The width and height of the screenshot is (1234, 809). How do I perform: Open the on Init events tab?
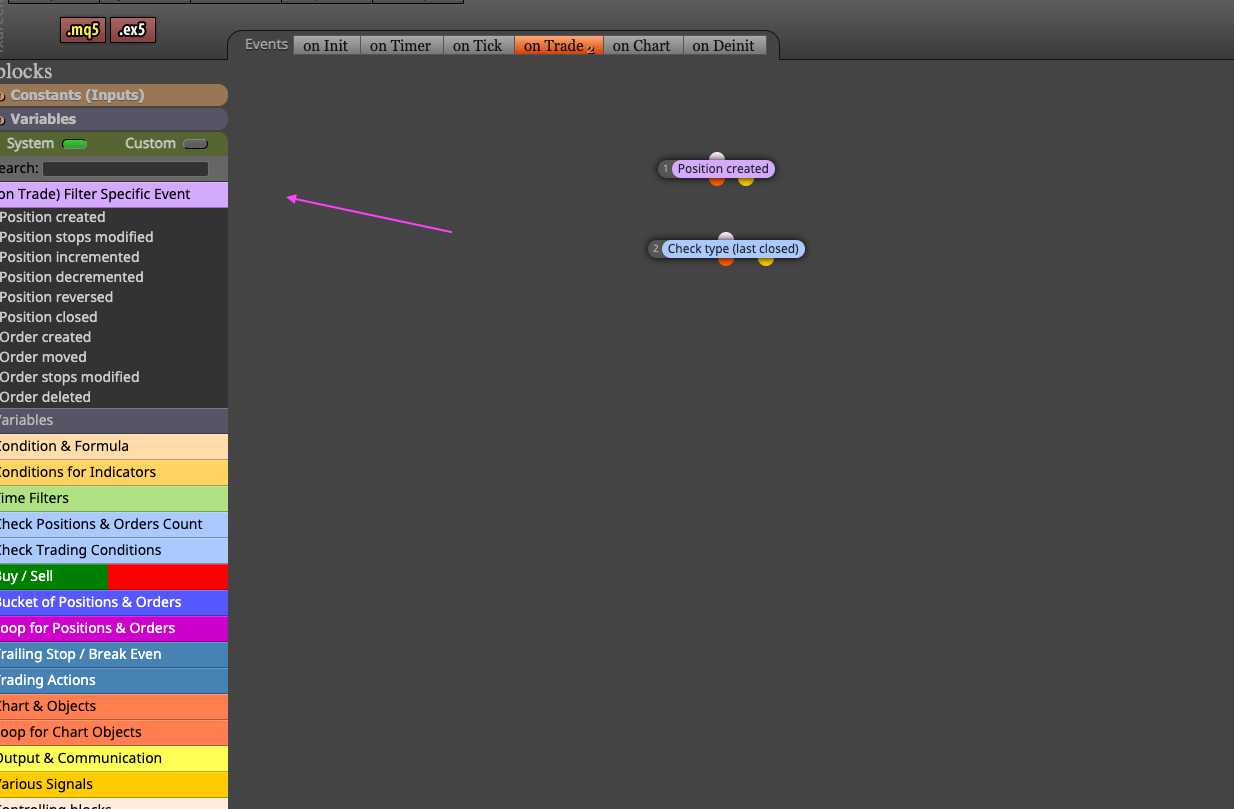tap(326, 45)
